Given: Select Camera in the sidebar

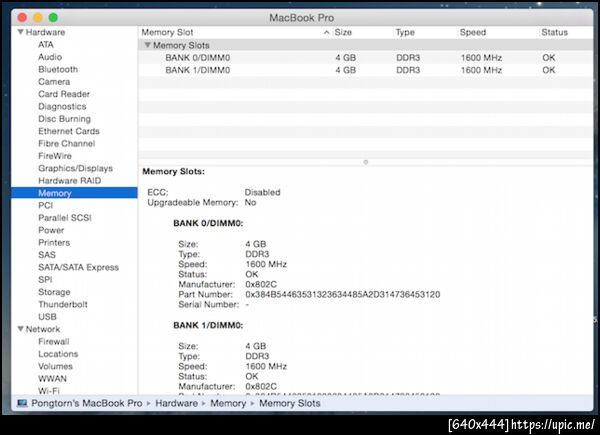Looking at the screenshot, I should [54, 82].
